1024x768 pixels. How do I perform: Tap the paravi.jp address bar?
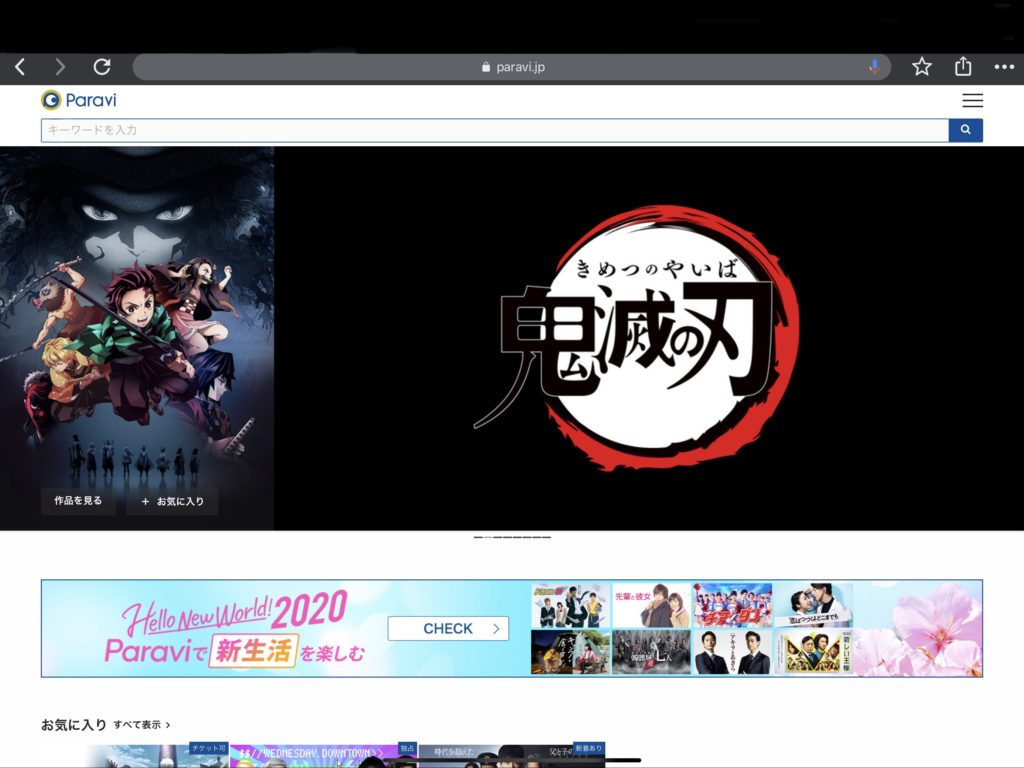pos(512,67)
